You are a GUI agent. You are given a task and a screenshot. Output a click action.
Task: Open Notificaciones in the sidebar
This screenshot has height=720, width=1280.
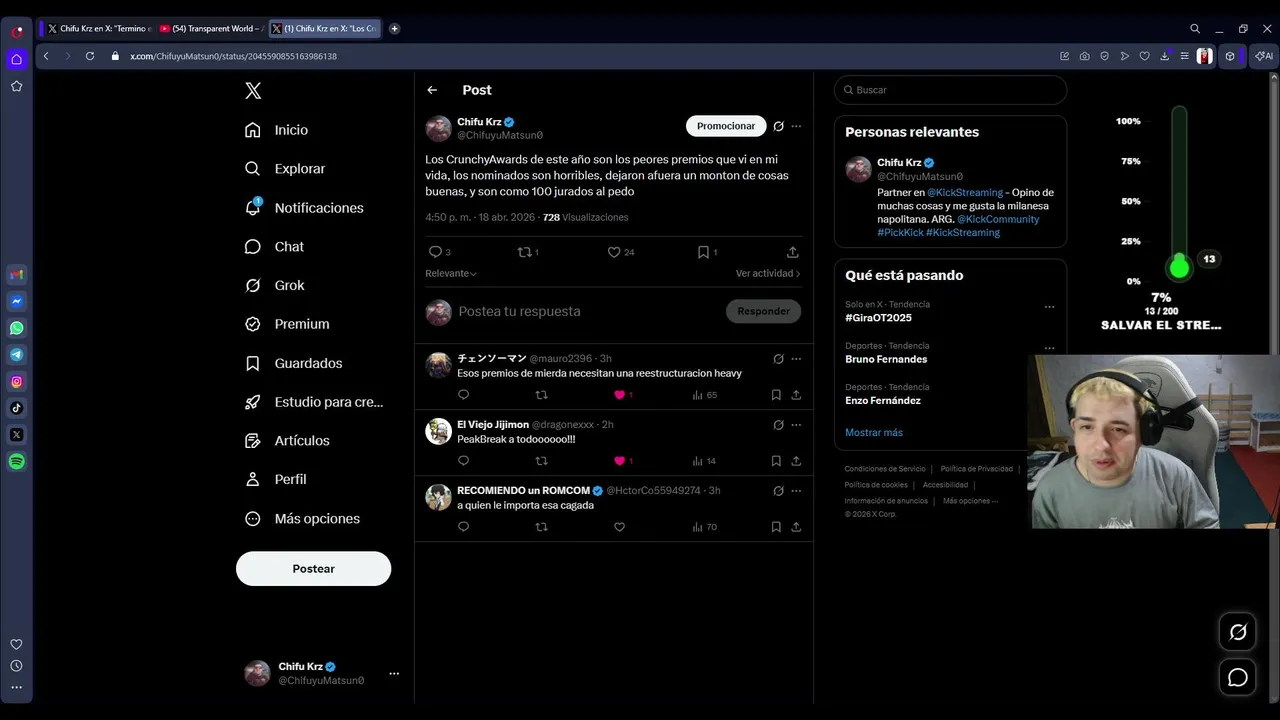304,208
